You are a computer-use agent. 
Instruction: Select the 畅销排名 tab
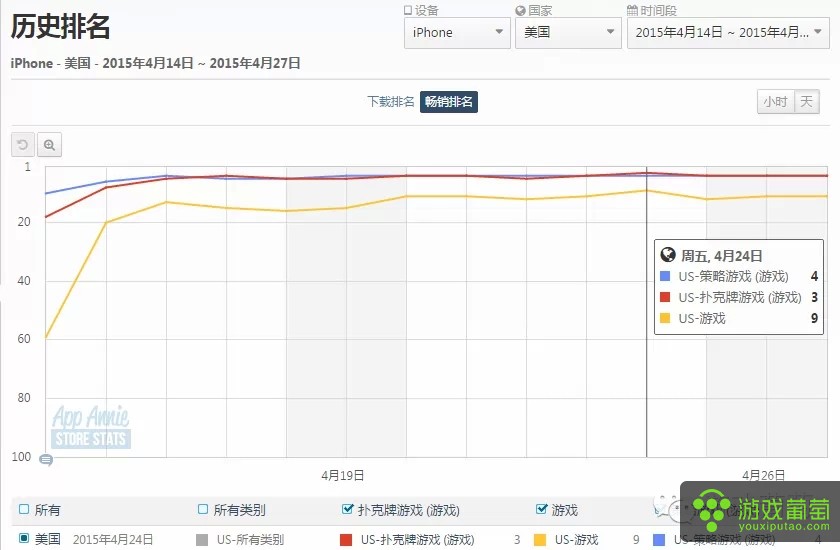[x=449, y=102]
